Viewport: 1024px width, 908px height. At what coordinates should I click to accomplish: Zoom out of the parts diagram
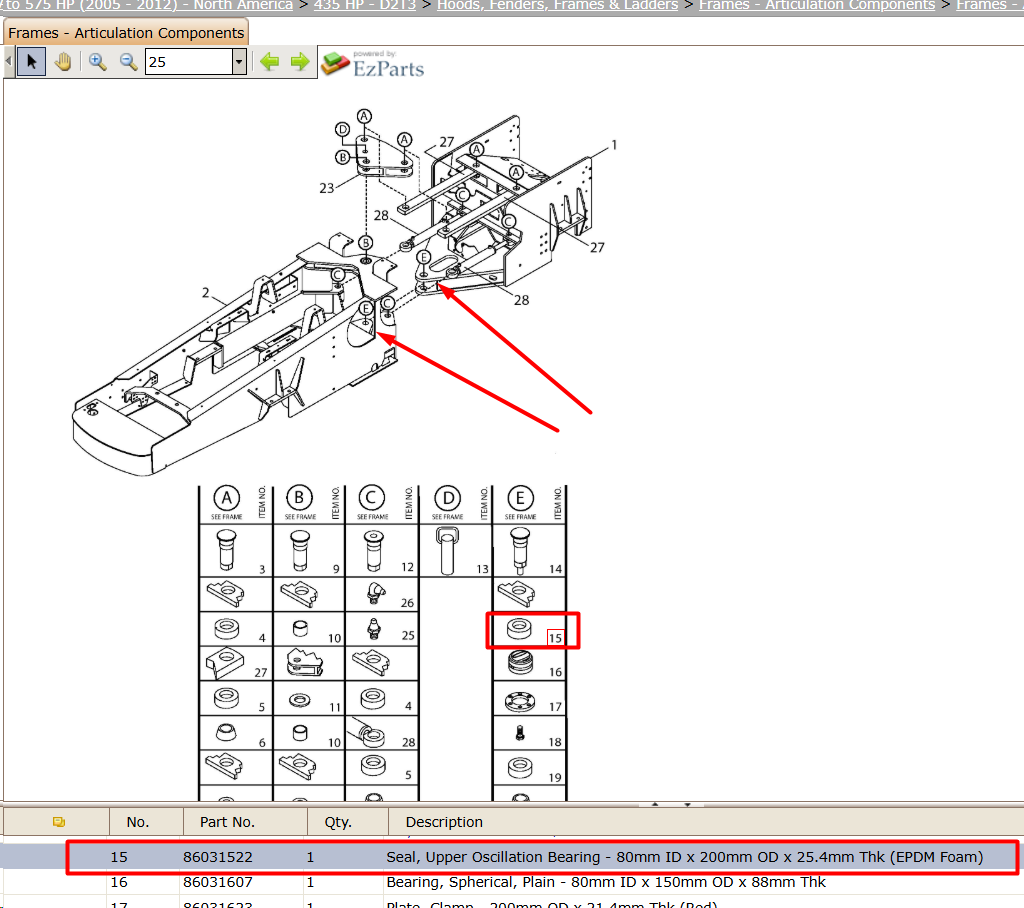click(128, 62)
